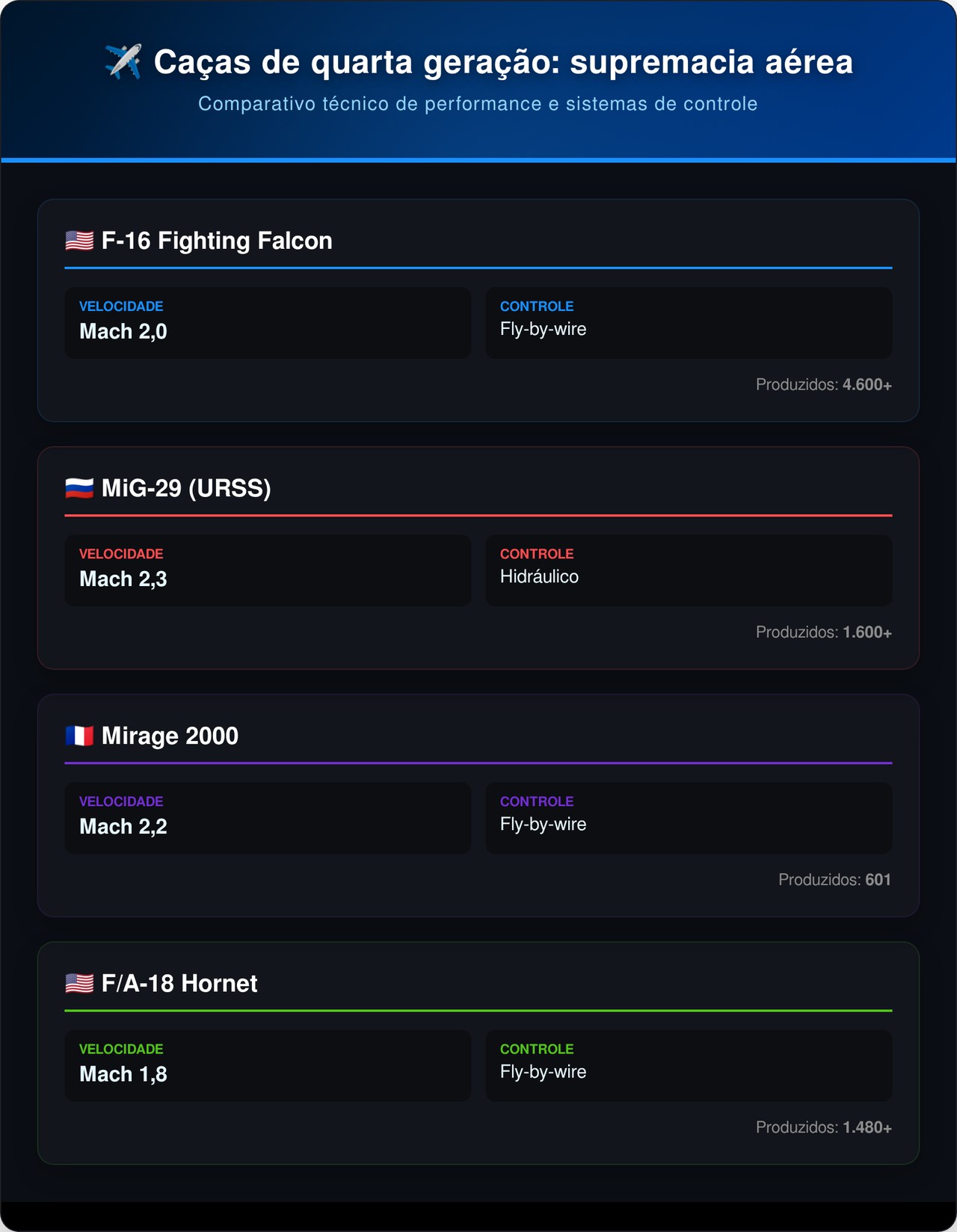The width and height of the screenshot is (957, 1232).
Task: Click Produzidos 4.600+ text
Action: 823,385
